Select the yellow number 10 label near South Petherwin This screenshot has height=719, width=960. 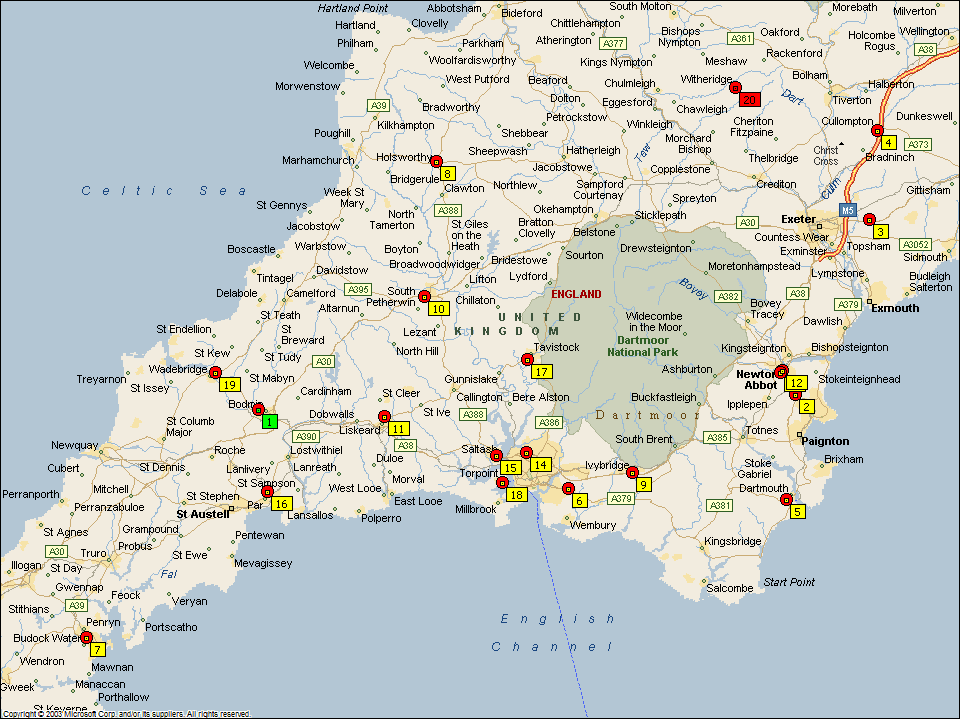(438, 309)
